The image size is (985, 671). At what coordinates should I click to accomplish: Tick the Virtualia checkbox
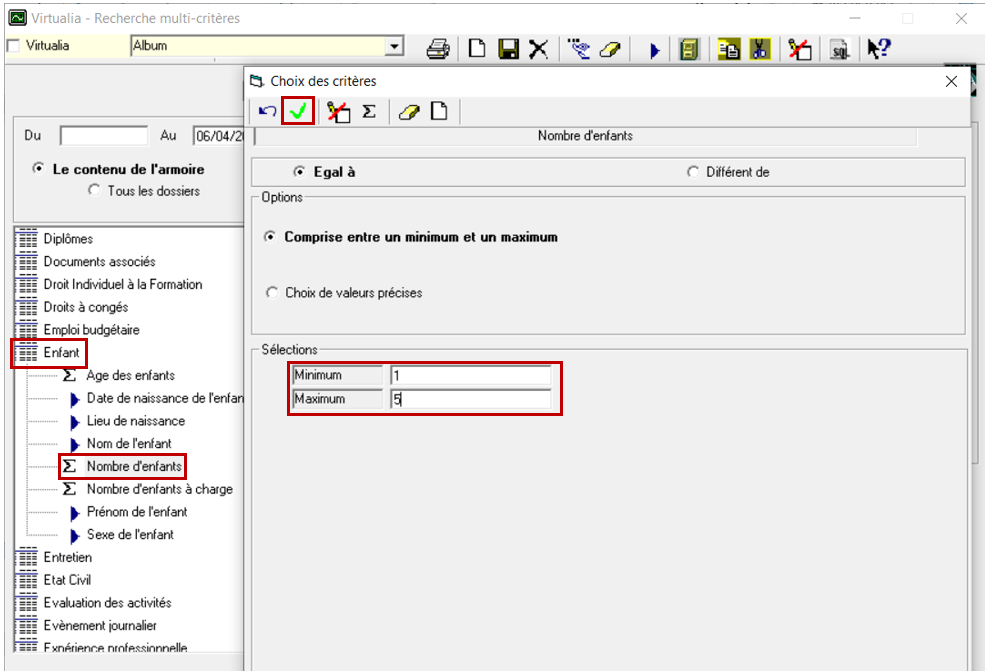[x=13, y=46]
